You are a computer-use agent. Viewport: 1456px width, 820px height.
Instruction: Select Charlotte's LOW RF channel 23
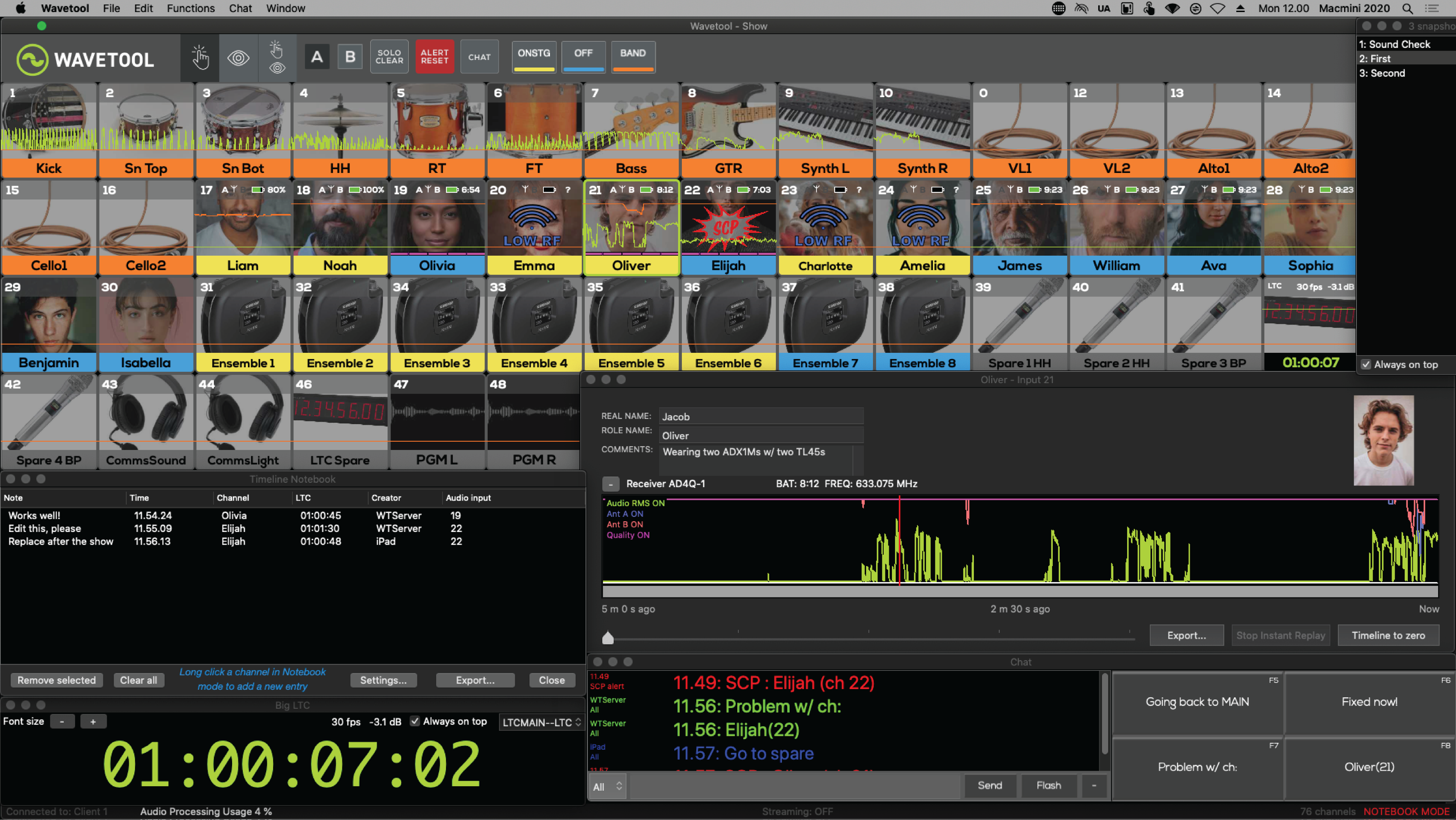pos(825,227)
